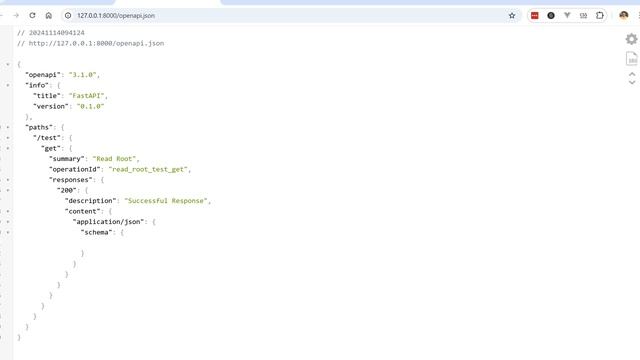Open the browser home page icon
Image resolution: width=640 pixels, height=360 pixels.
pos(49,16)
